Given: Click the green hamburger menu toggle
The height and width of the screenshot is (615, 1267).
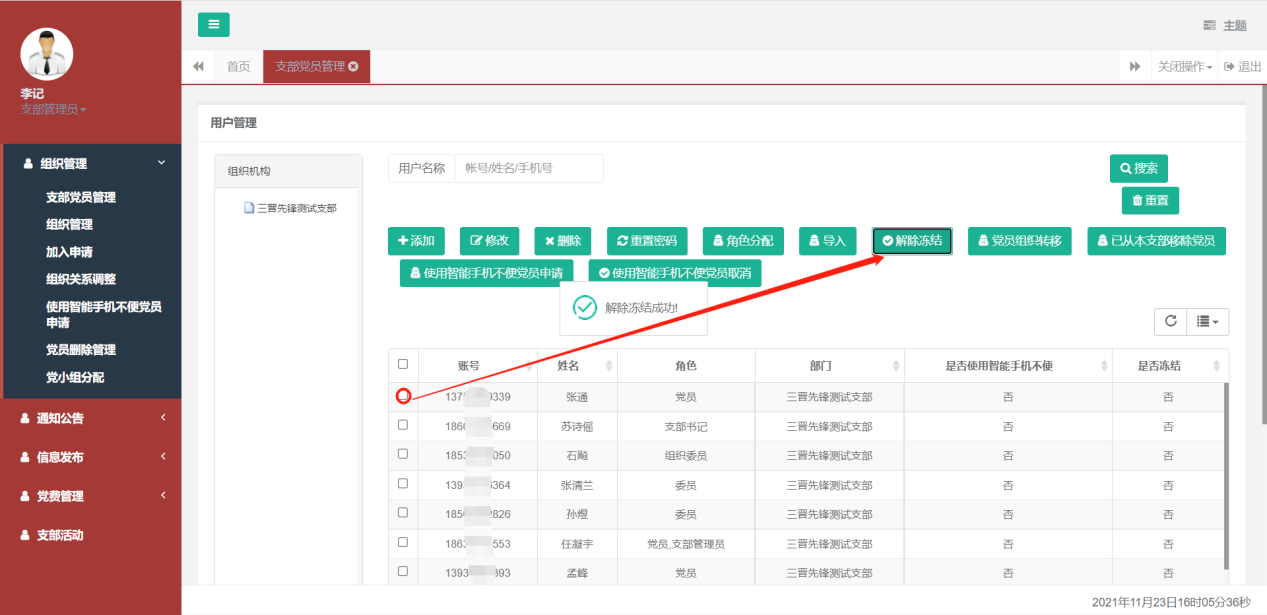Looking at the screenshot, I should tap(213, 25).
